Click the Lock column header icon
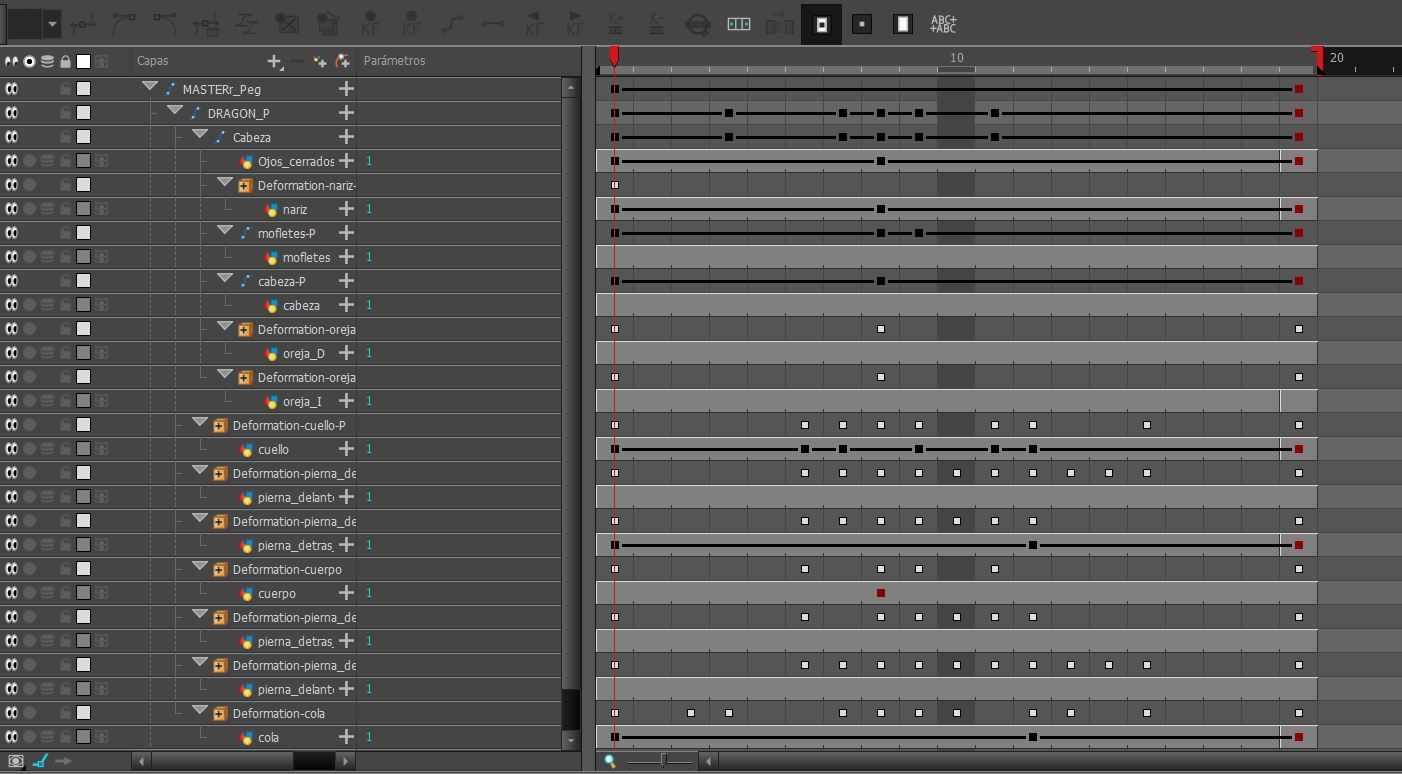The height and width of the screenshot is (774, 1402). [x=65, y=61]
